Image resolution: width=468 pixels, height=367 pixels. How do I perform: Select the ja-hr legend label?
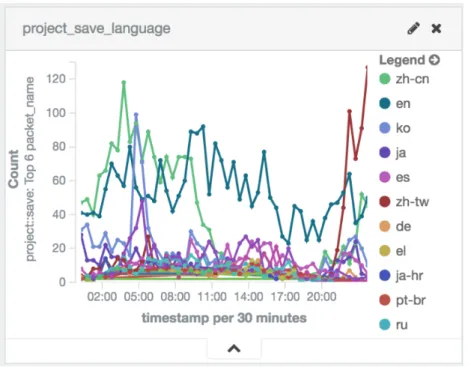tap(409, 276)
